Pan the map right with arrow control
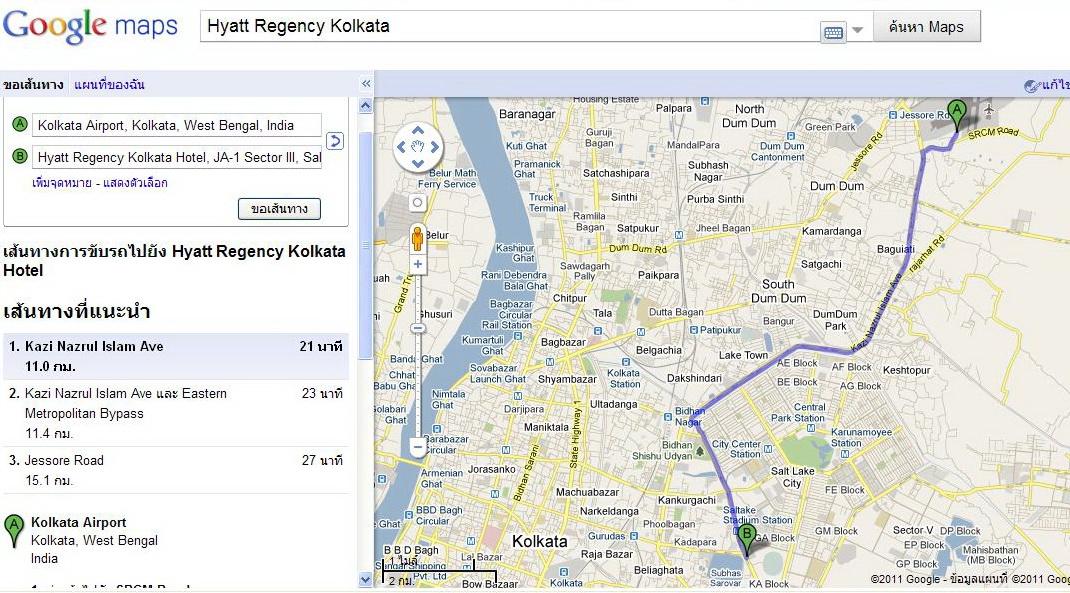The image size is (1070, 593). point(435,147)
